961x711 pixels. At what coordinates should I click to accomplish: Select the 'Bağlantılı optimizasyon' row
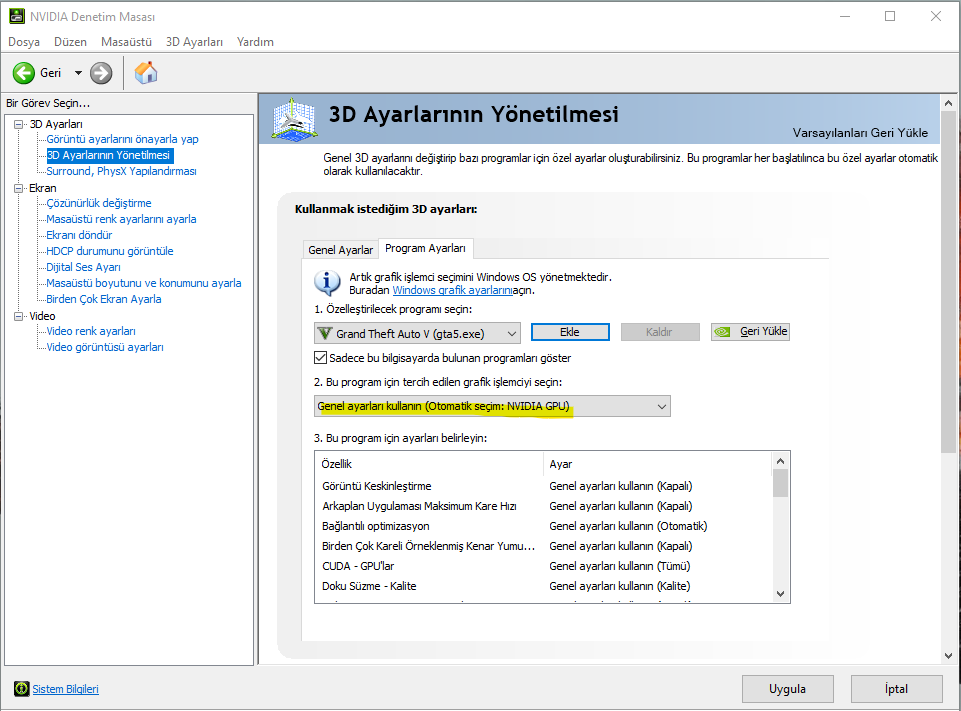[x=543, y=526]
